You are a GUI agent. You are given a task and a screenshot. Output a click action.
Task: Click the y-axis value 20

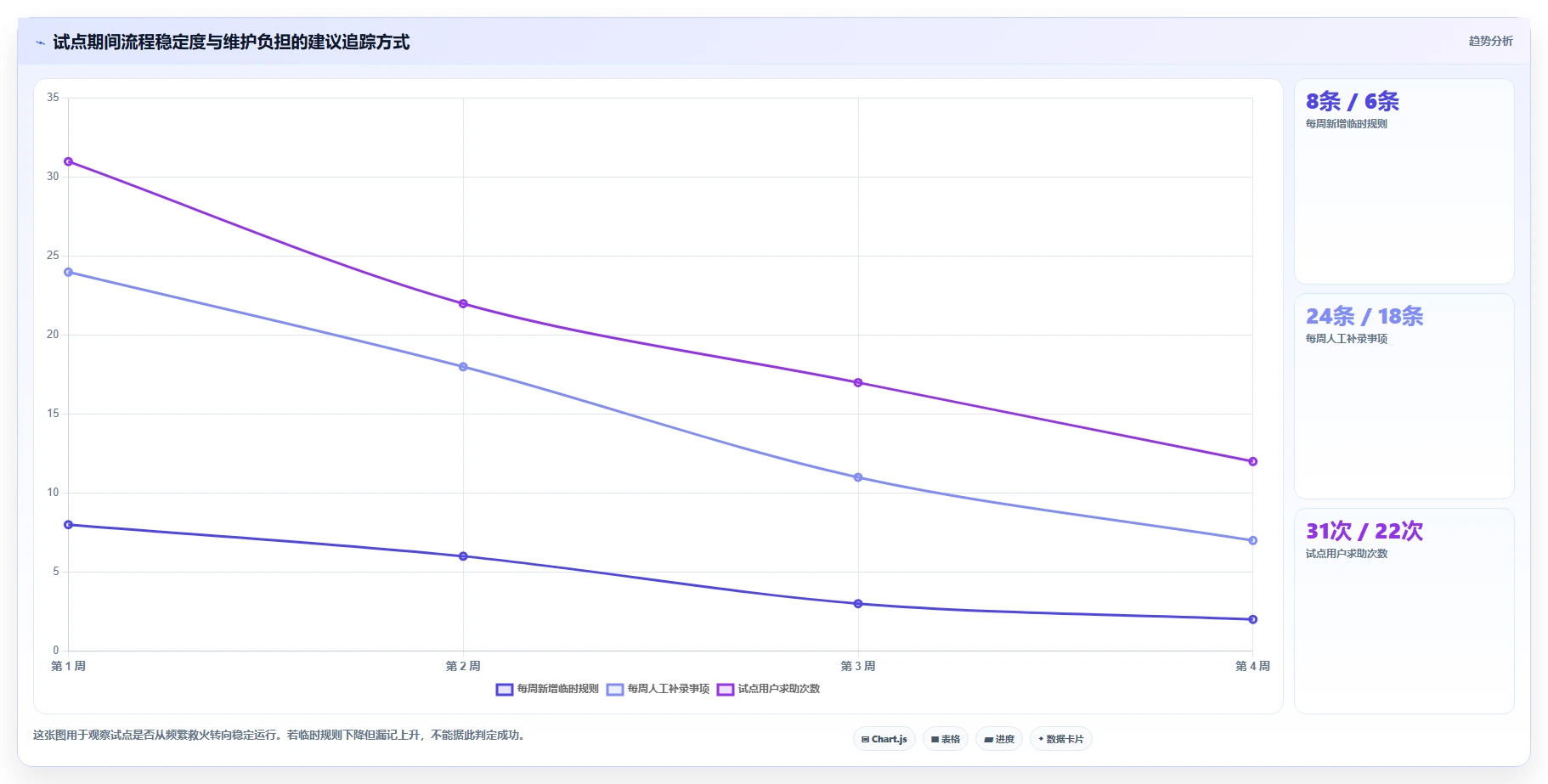(x=53, y=335)
